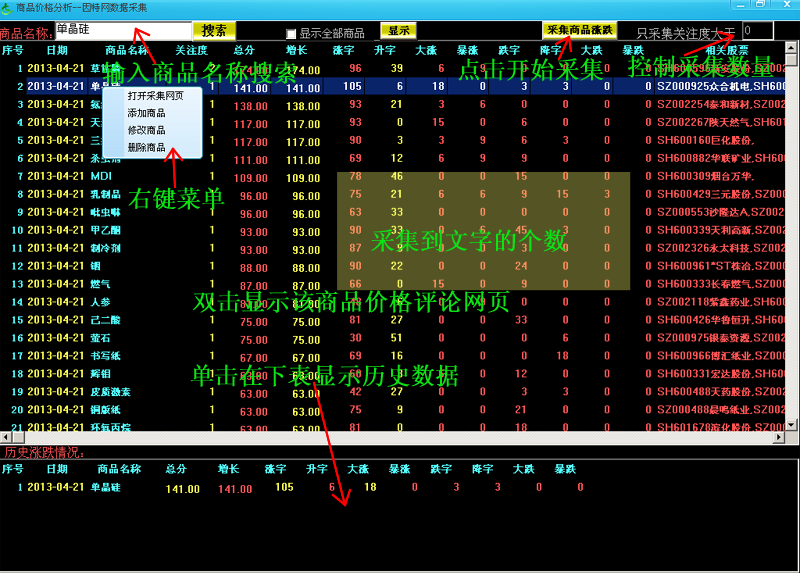The width and height of the screenshot is (800, 573).
Task: Choose 删除商品 in the context menu
Action: pyautogui.click(x=146, y=147)
